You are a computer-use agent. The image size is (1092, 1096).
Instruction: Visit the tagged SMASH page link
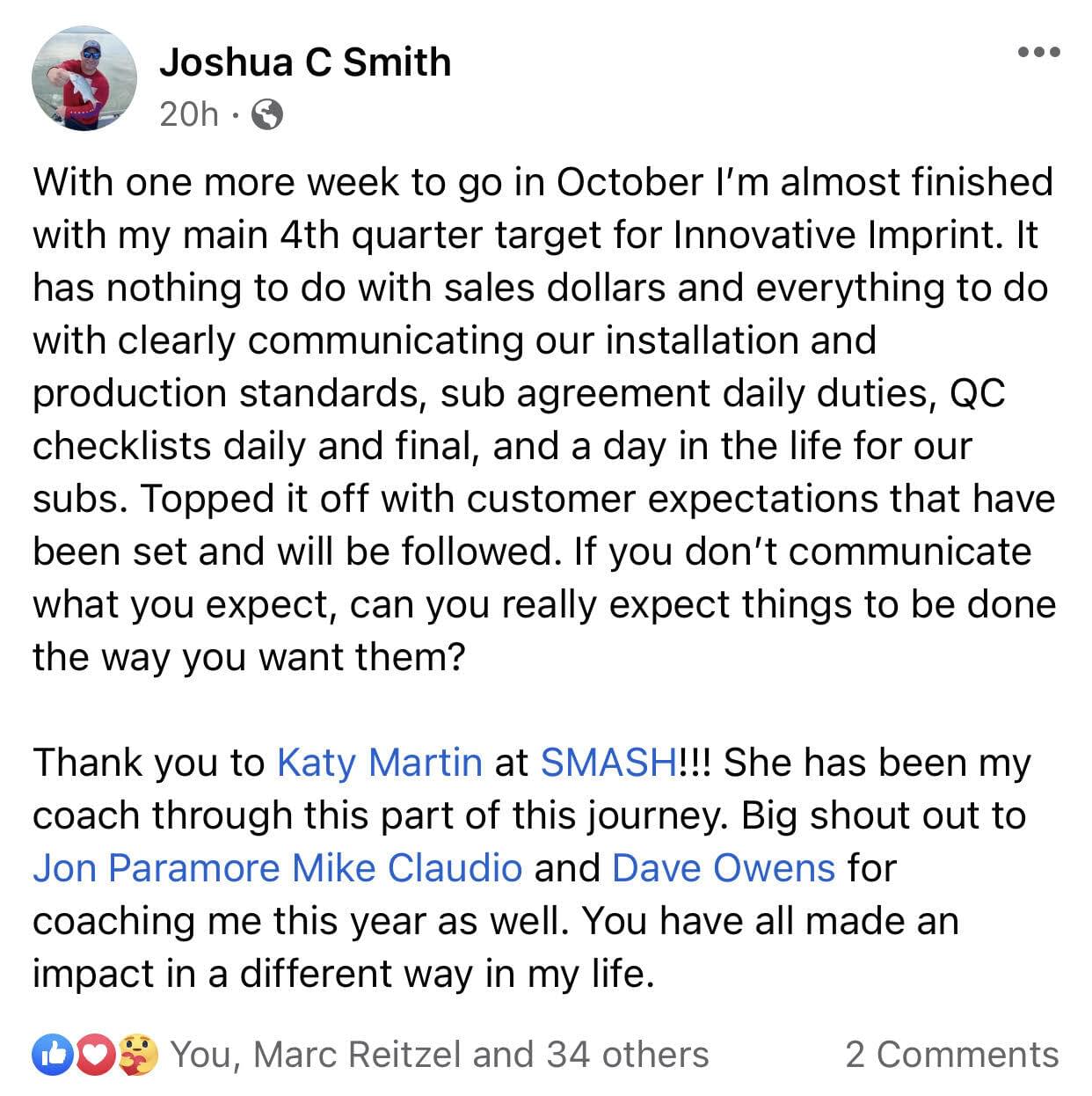tap(608, 763)
